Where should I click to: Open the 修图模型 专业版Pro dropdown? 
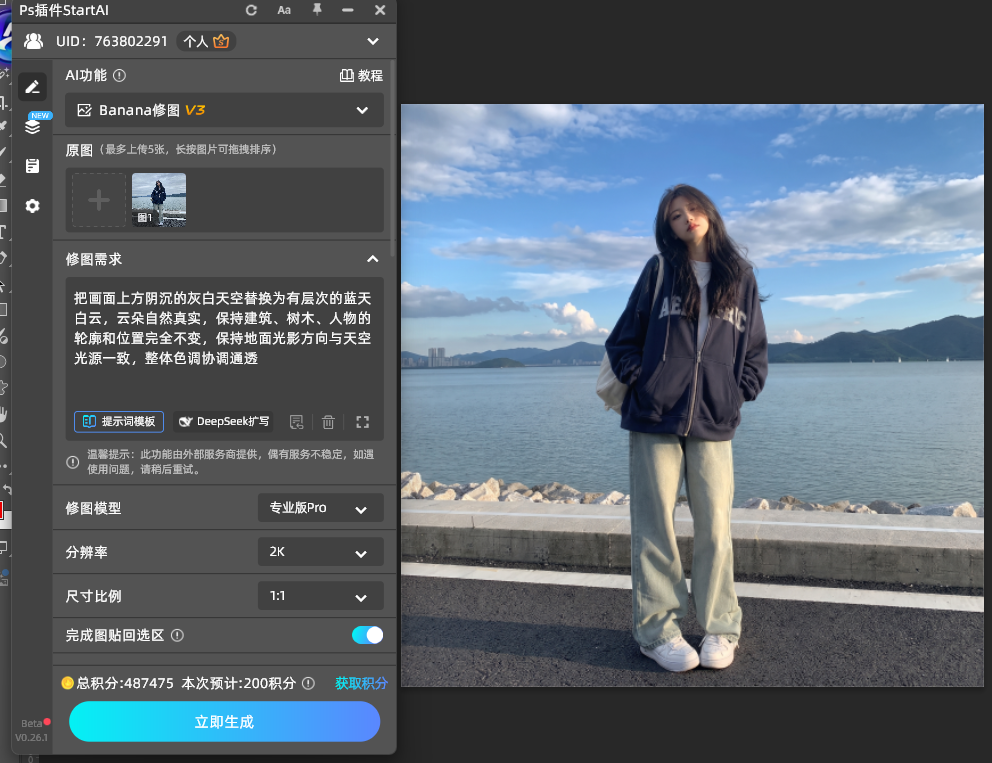[x=320, y=508]
